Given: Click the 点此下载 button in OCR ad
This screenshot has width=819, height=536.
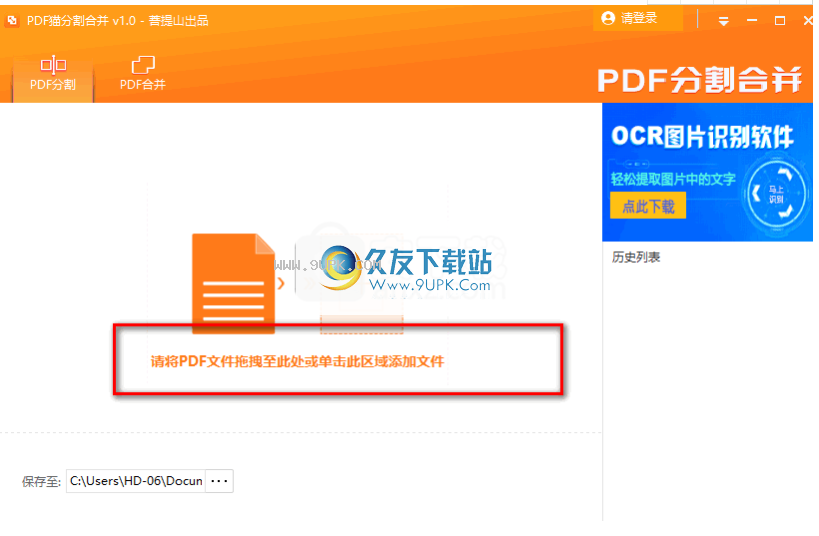Looking at the screenshot, I should click(x=648, y=206).
